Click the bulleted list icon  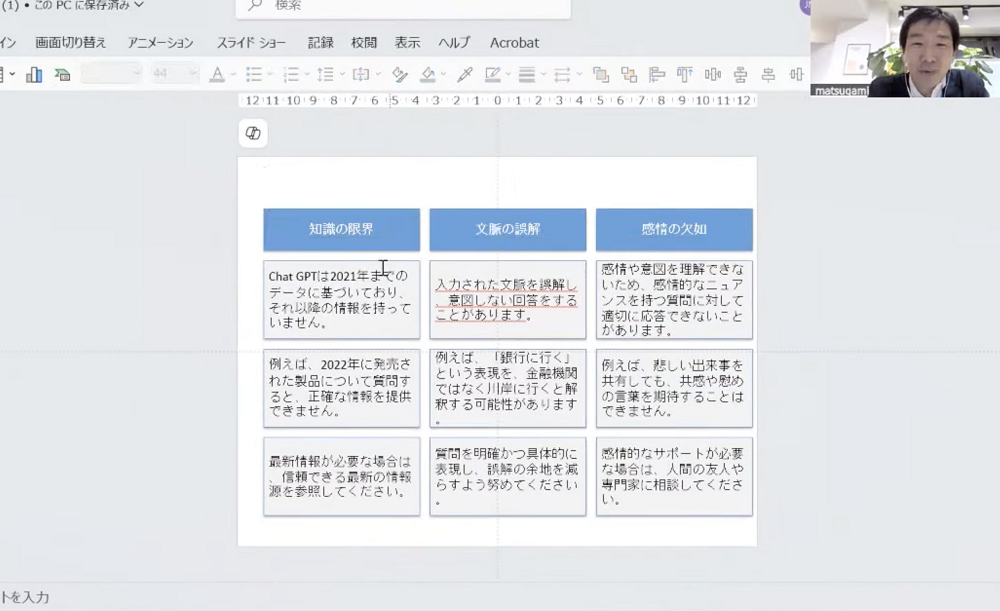pos(254,75)
